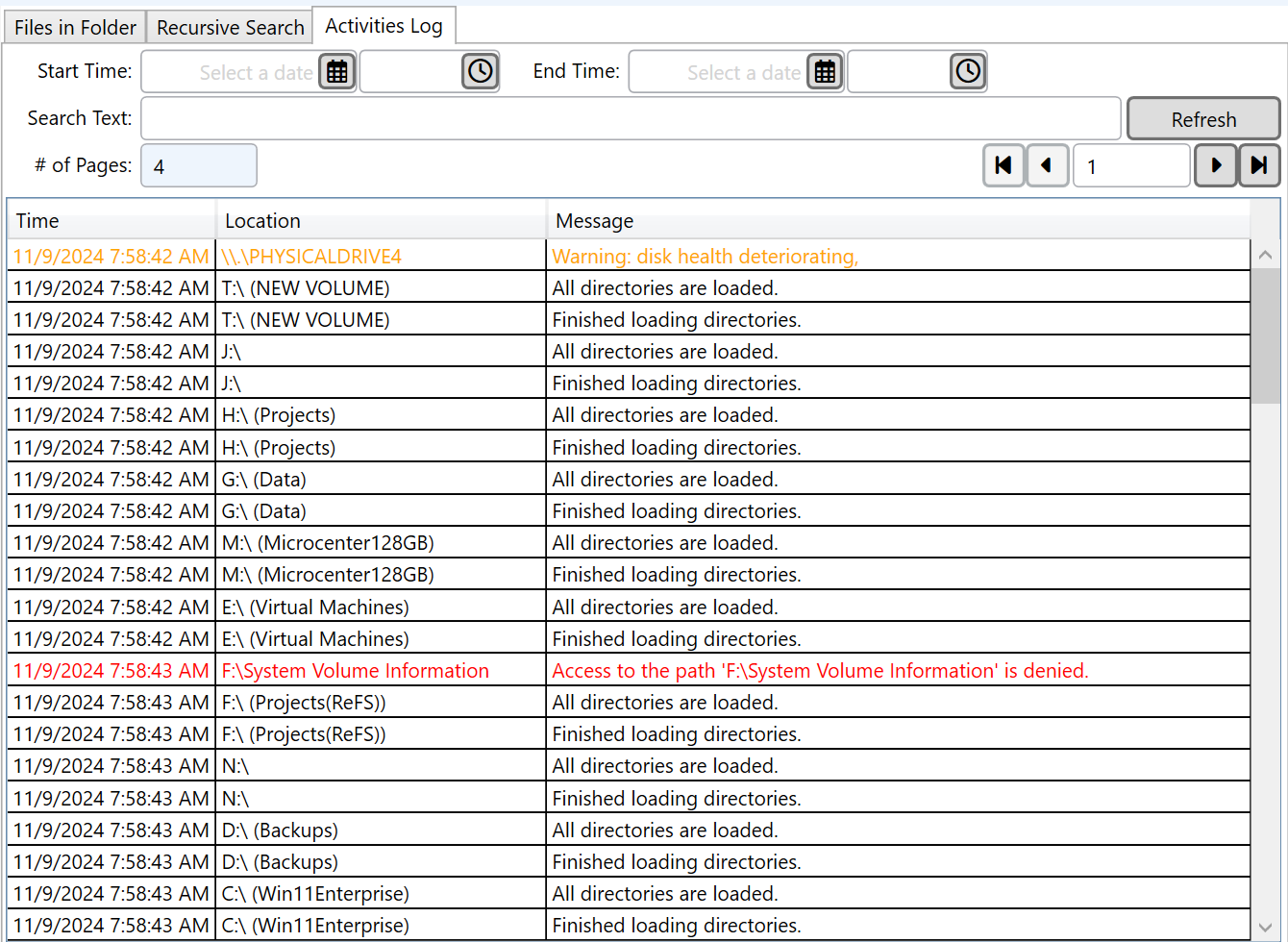Click the scrollbar up arrow

click(1265, 255)
